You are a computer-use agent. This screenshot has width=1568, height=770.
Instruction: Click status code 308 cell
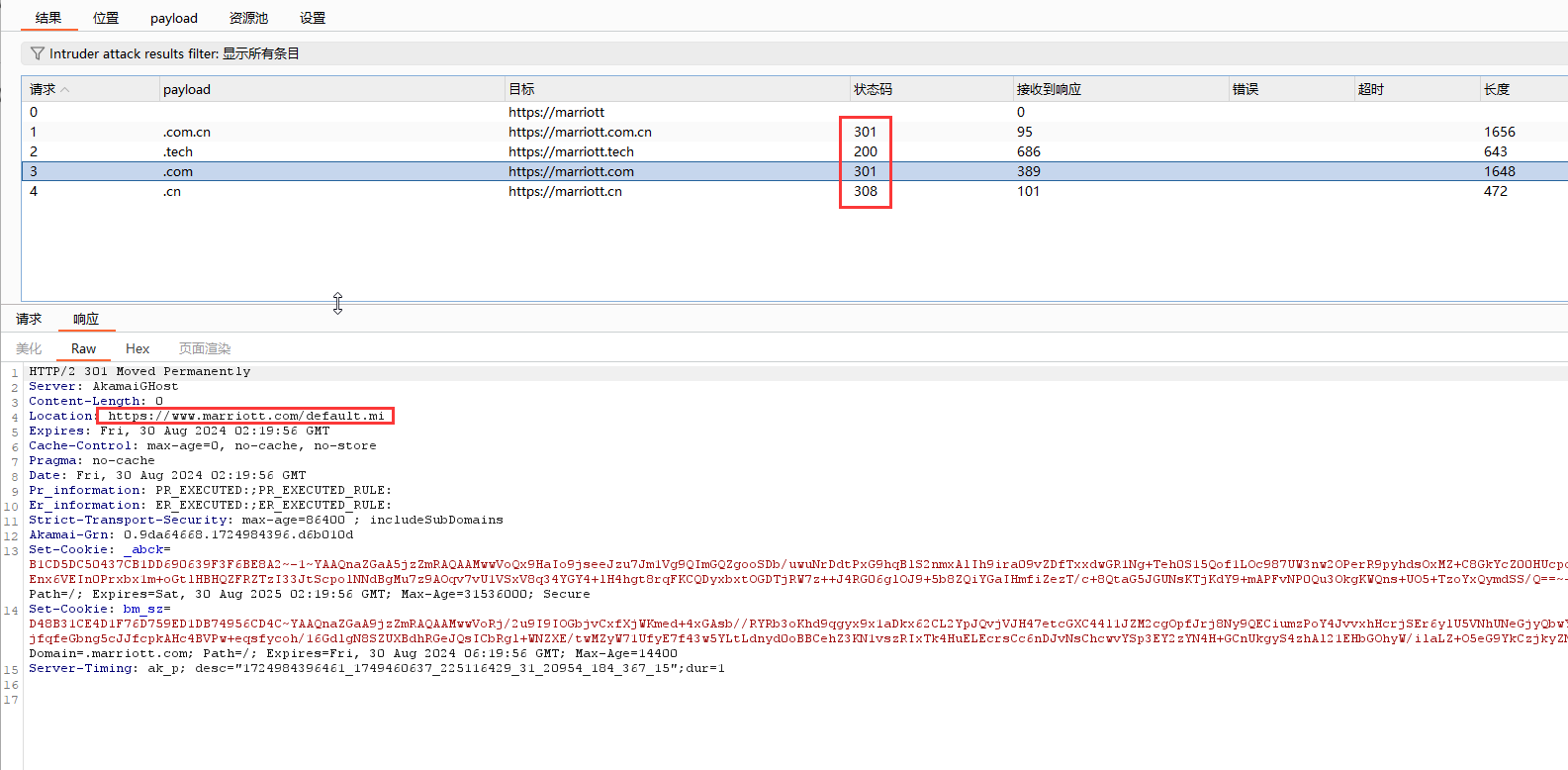point(866,191)
